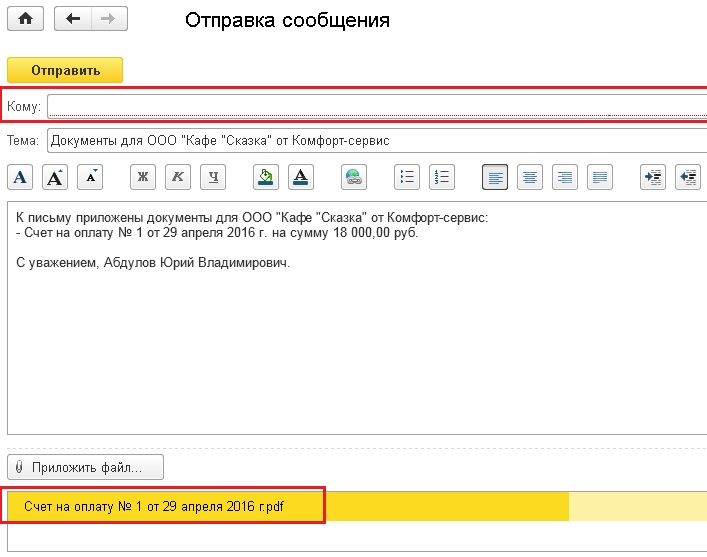Click line 'Счет на оплату № 1 от 29 апреля'
Image resolution: width=707 pixels, height=557 pixels.
tap(217, 233)
